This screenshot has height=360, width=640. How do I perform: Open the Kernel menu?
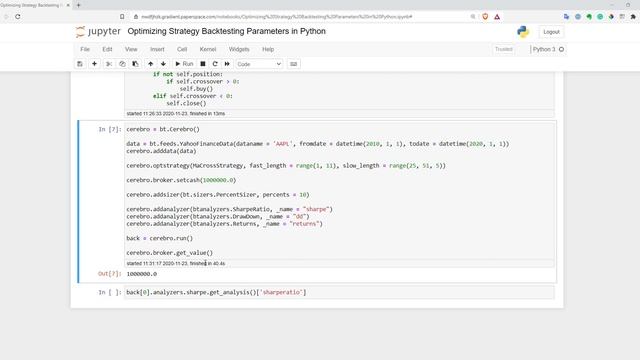pos(208,49)
